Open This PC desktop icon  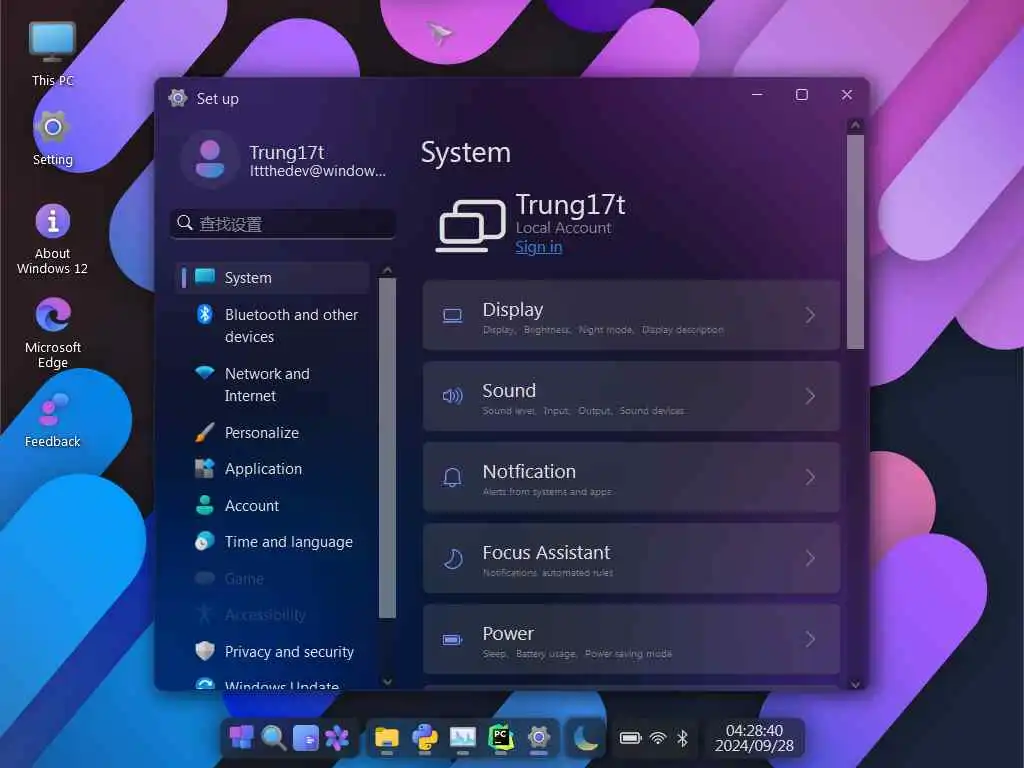point(52,54)
